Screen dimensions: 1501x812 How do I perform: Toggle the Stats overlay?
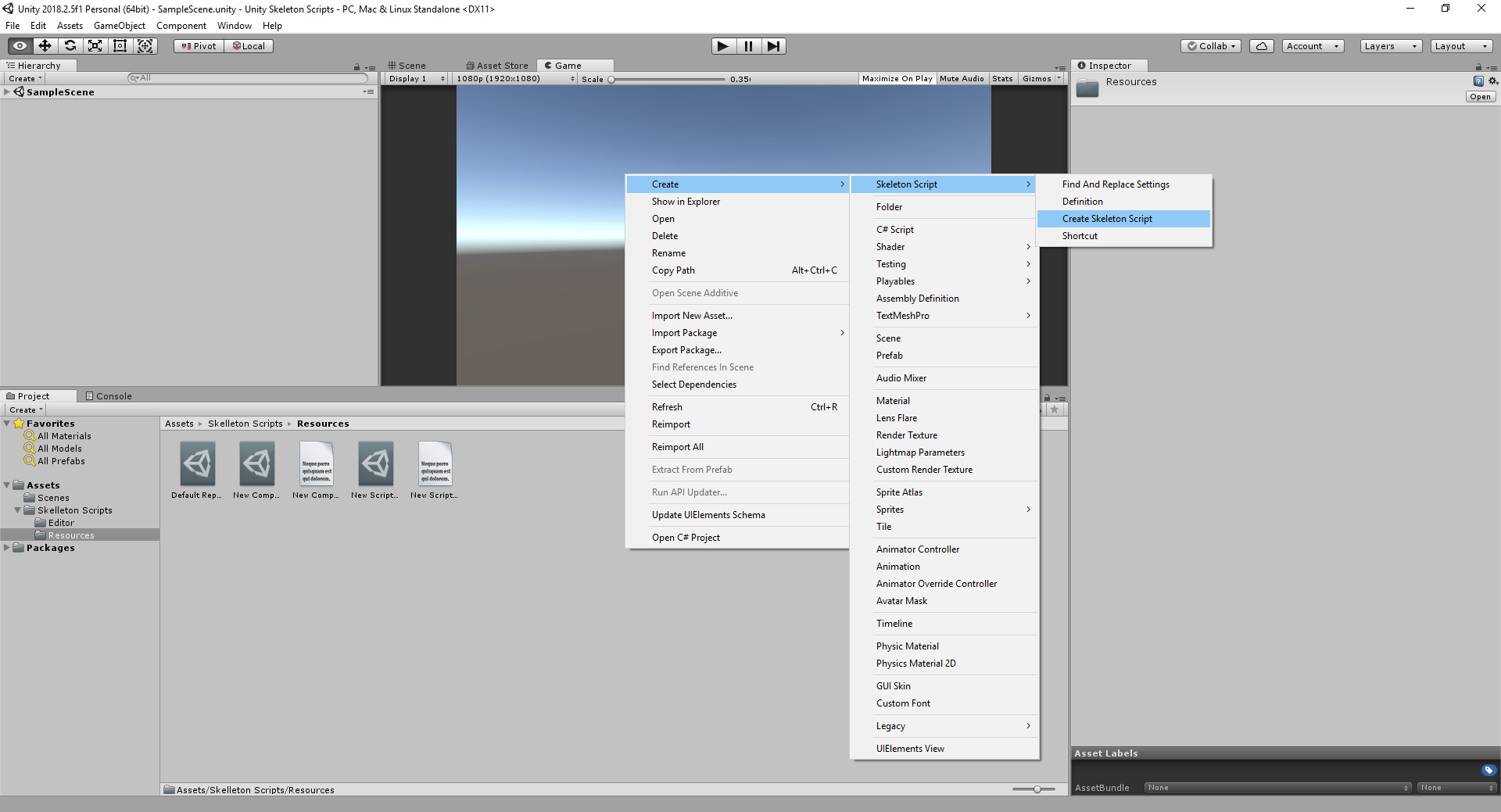pyautogui.click(x=1002, y=79)
